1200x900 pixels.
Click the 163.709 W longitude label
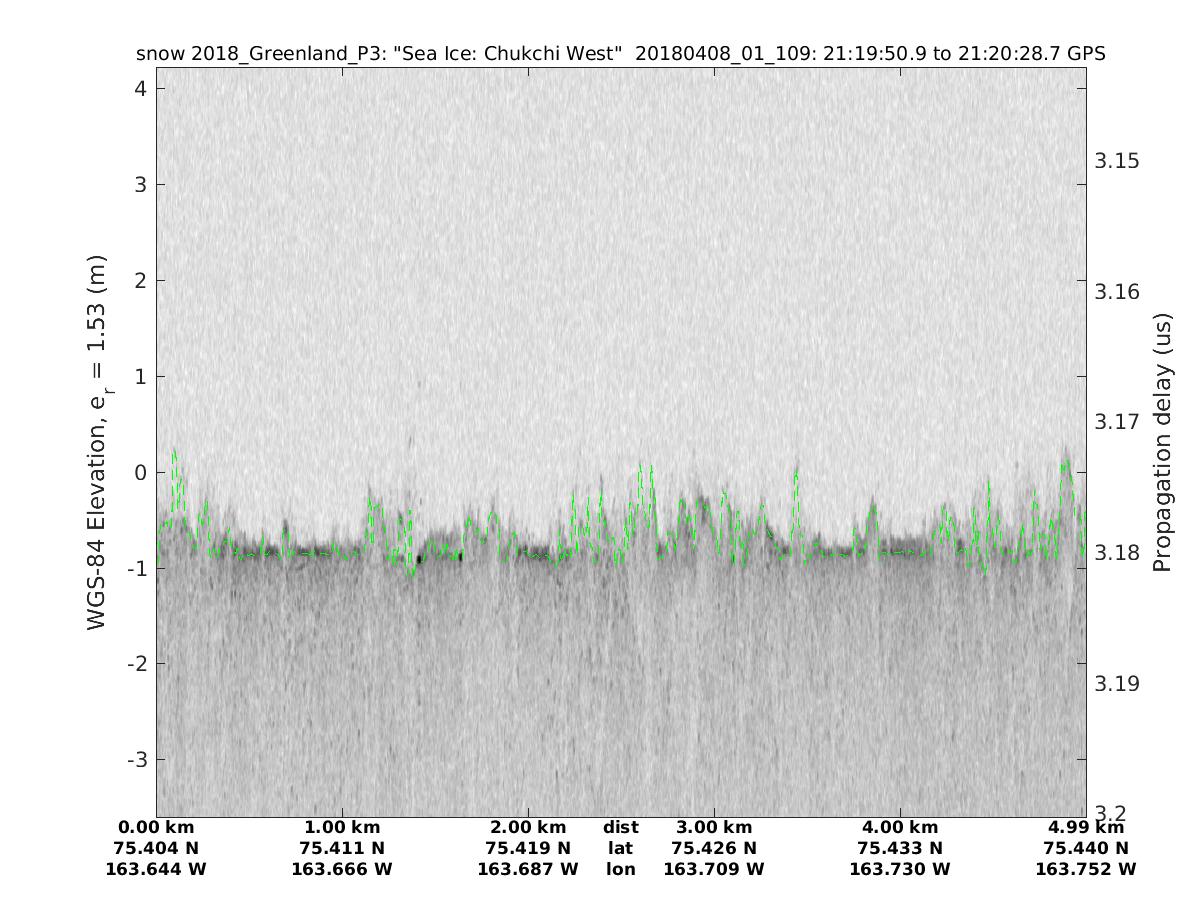(x=714, y=869)
